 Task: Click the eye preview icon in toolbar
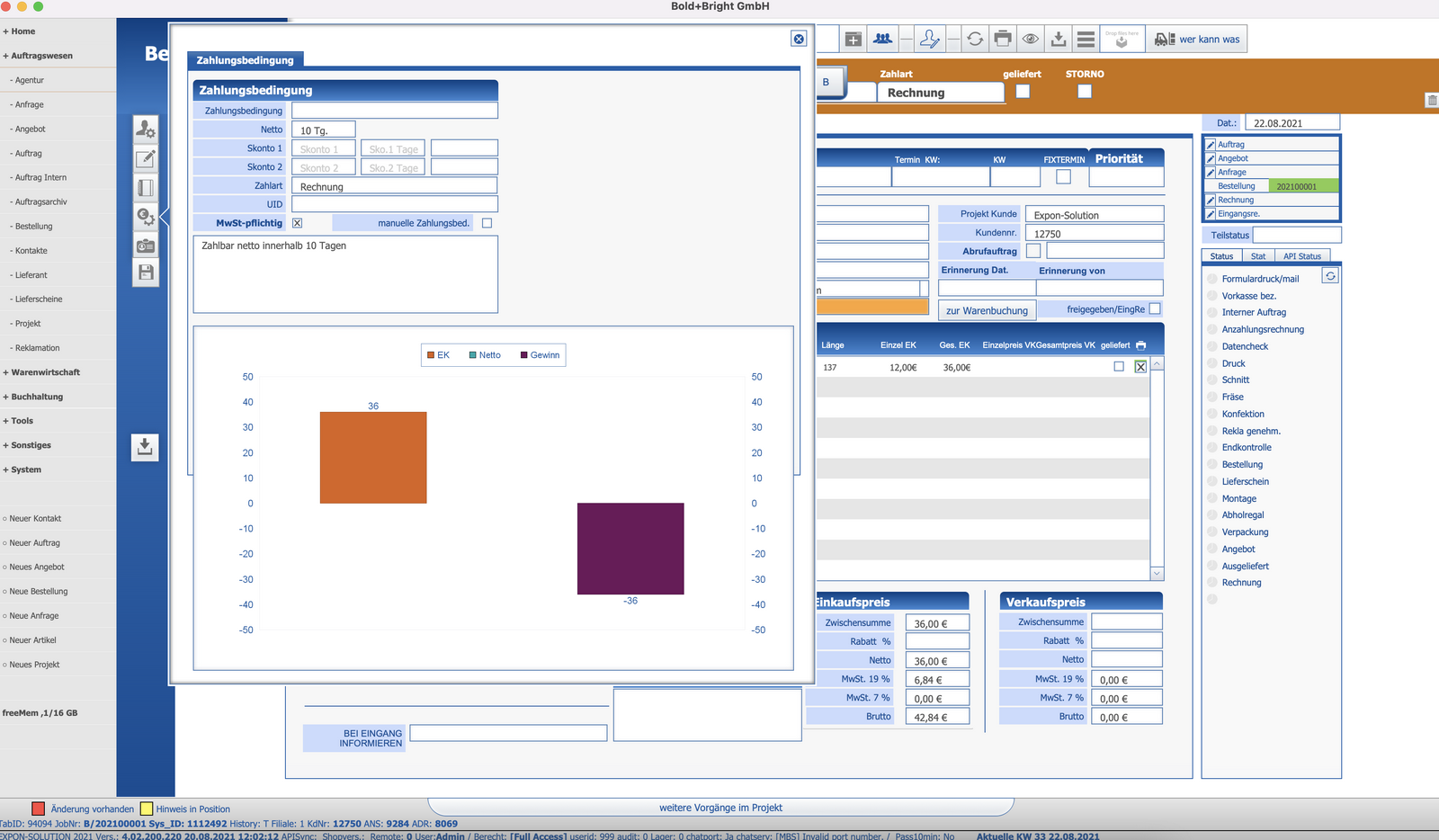(1031, 39)
